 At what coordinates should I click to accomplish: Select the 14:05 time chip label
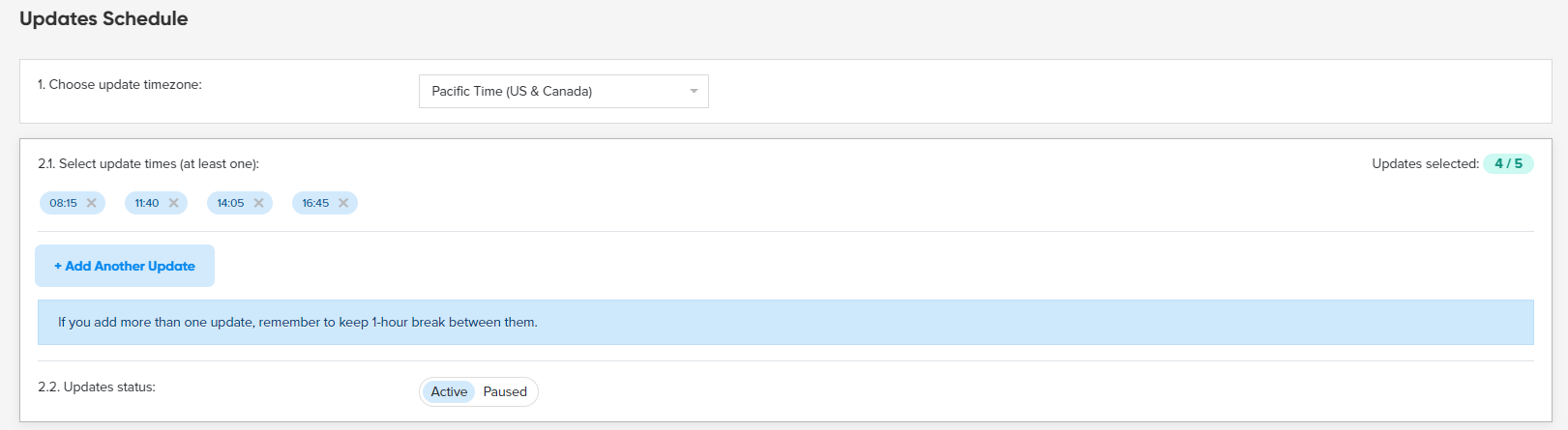pyautogui.click(x=230, y=203)
